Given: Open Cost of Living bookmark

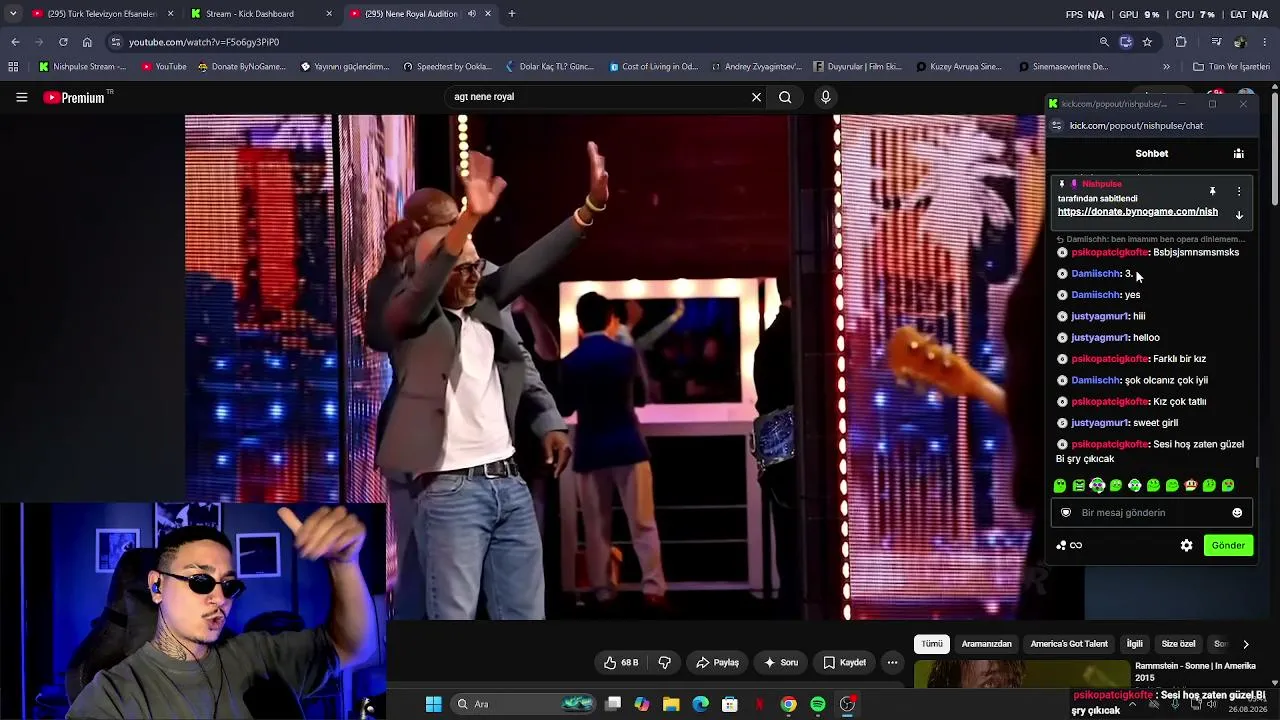Looking at the screenshot, I should (x=653, y=67).
